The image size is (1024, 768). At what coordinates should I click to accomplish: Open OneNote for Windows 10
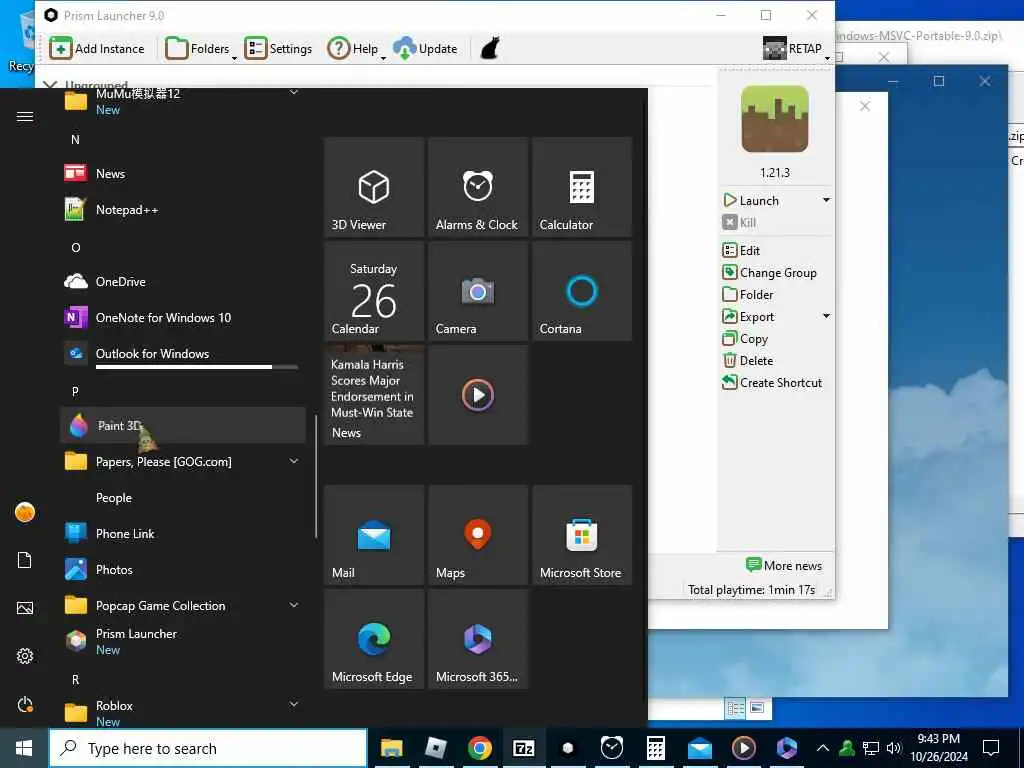click(x=183, y=317)
